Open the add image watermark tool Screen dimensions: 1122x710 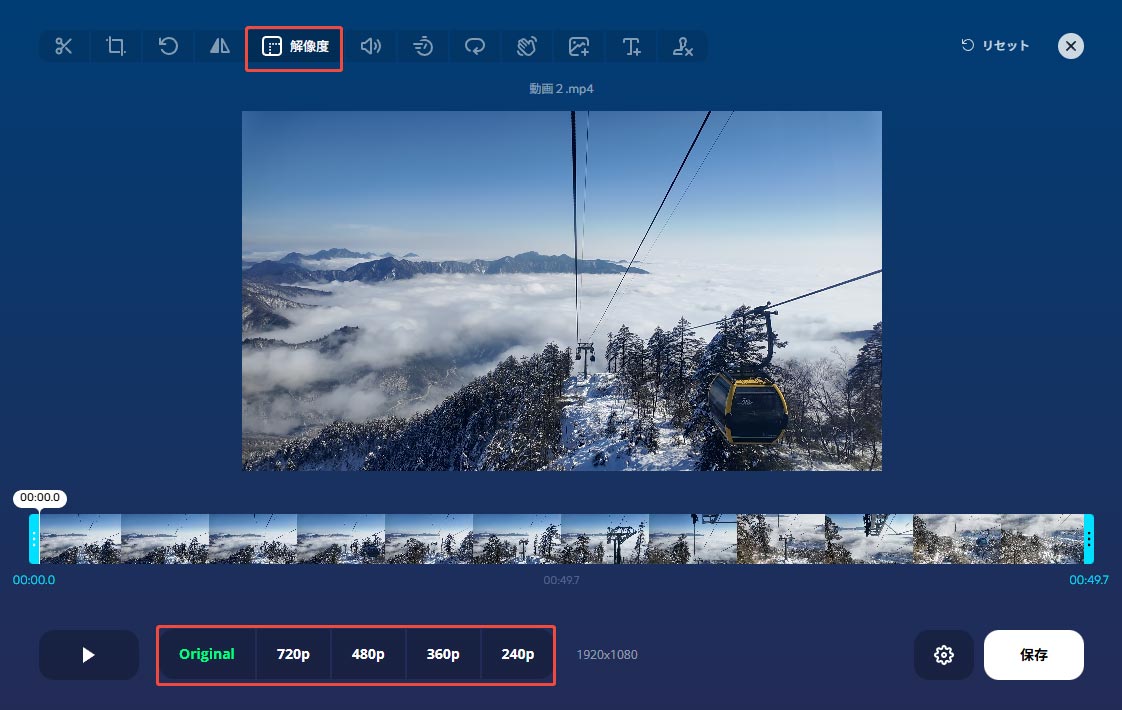coord(579,46)
